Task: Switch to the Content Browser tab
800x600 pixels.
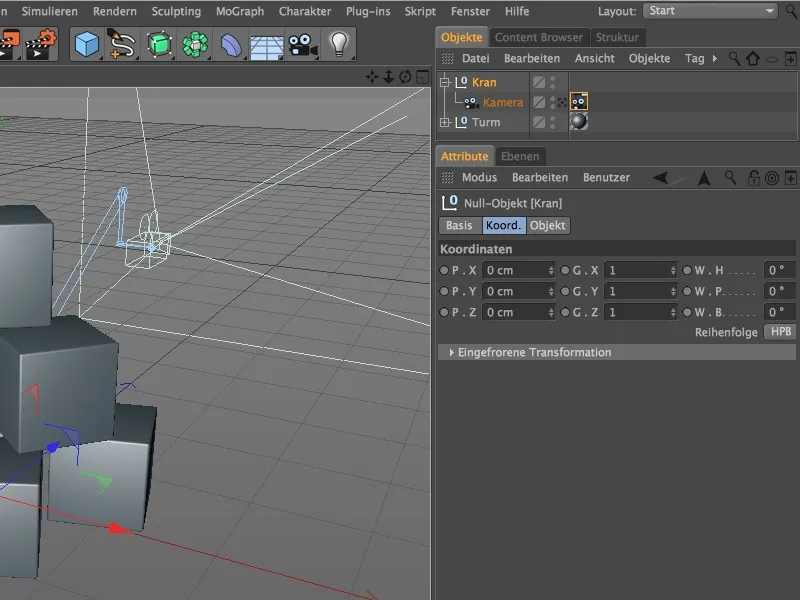Action: click(538, 37)
